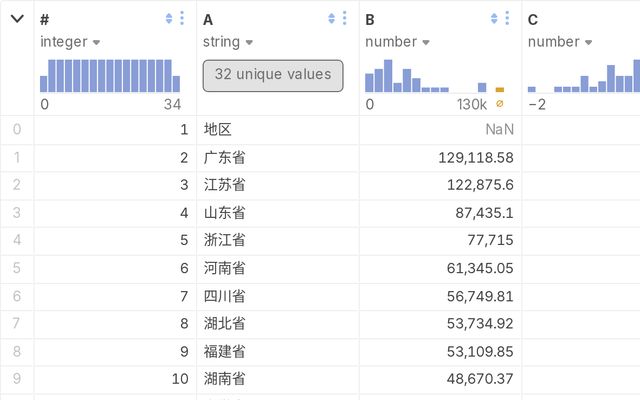Open column A more-options menu
The image size is (640, 400).
(x=344, y=18)
